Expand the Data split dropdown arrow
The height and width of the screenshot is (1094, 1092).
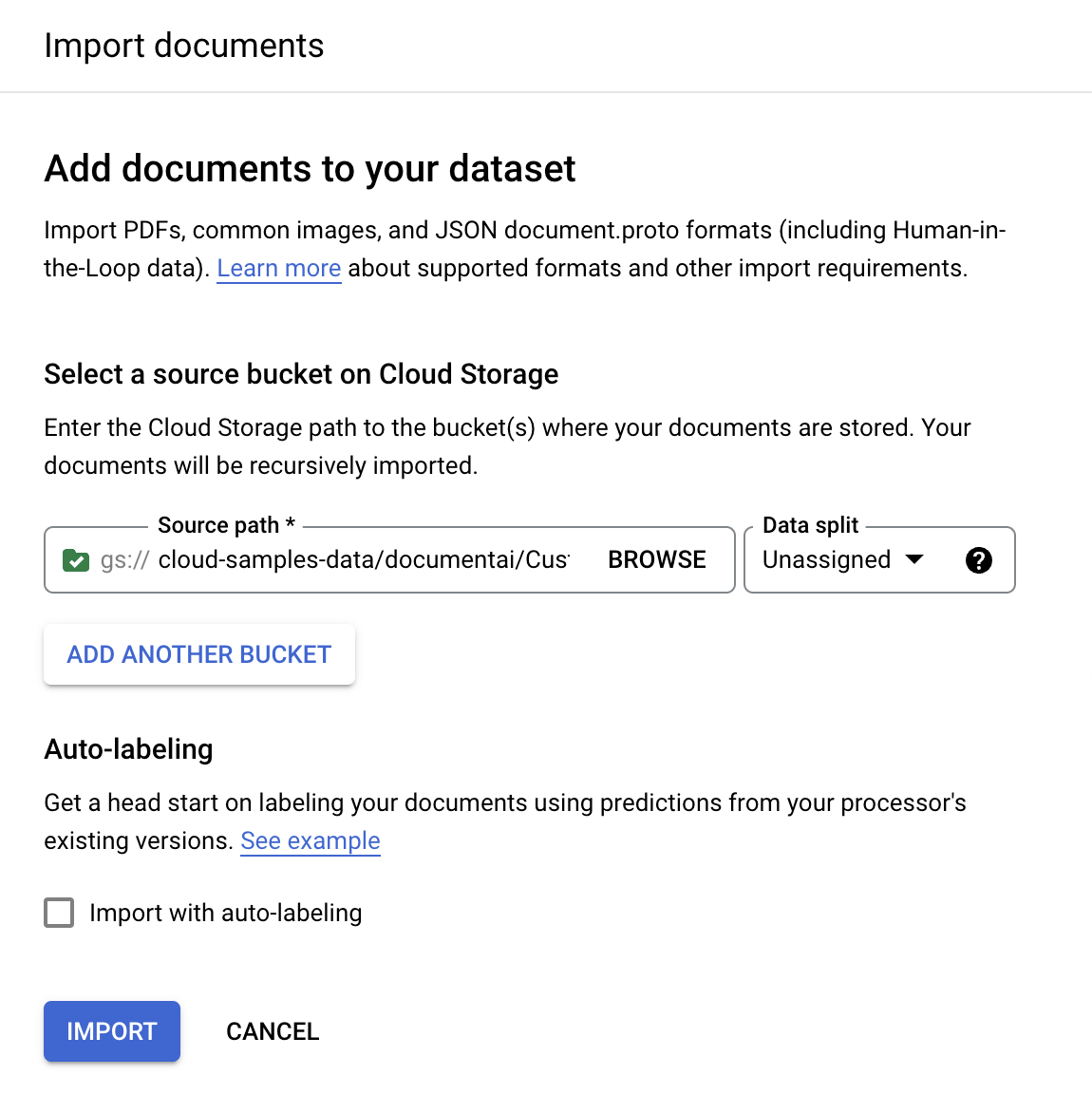coord(914,559)
